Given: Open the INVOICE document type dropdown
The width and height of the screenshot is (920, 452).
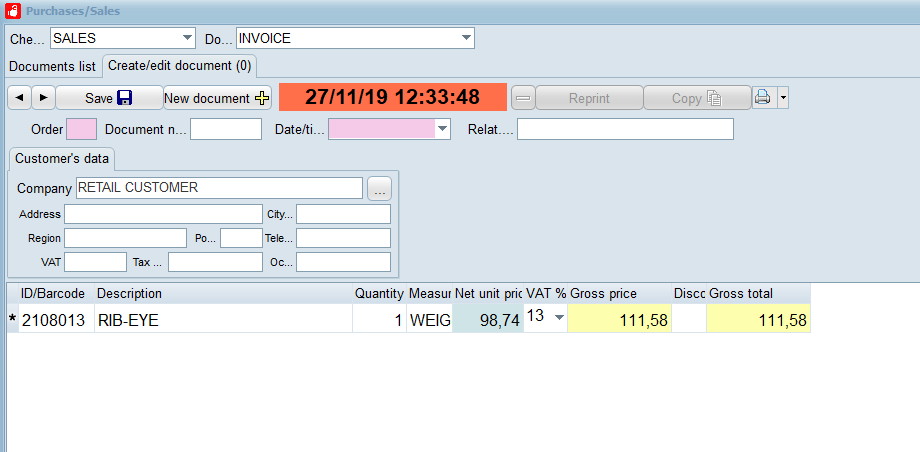Looking at the screenshot, I should [x=466, y=38].
